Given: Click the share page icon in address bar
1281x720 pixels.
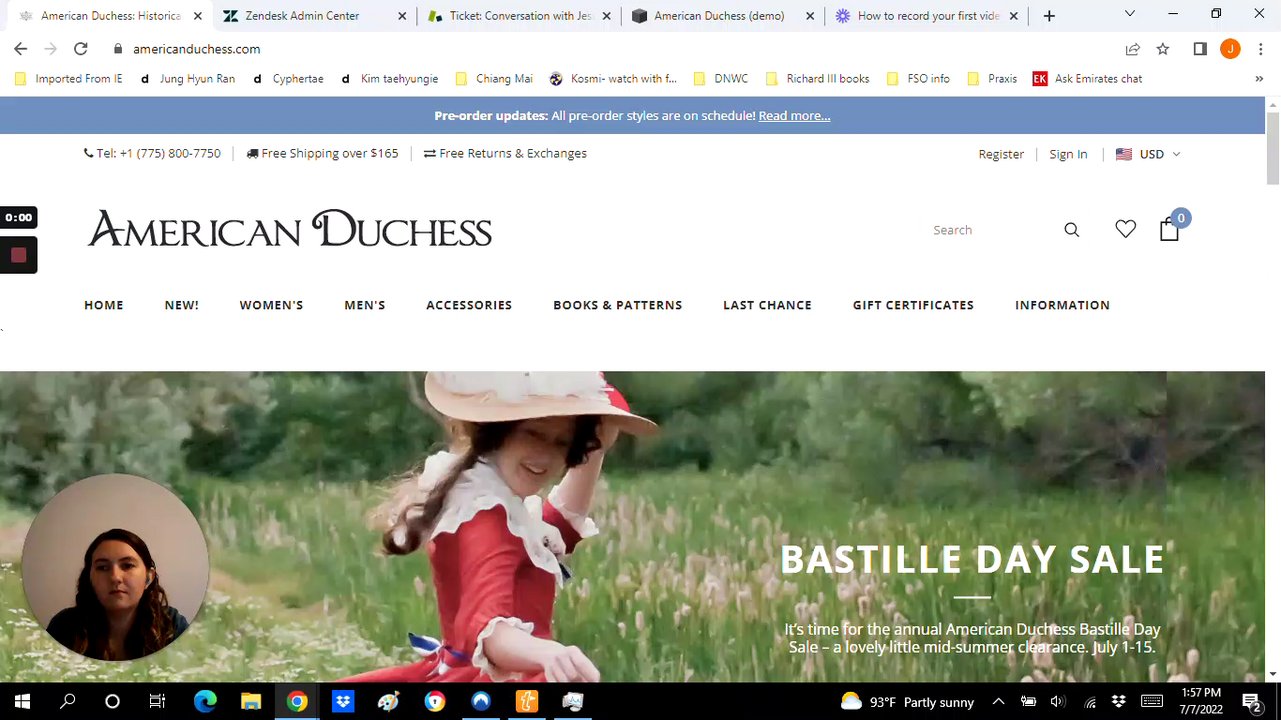Looking at the screenshot, I should [1133, 49].
